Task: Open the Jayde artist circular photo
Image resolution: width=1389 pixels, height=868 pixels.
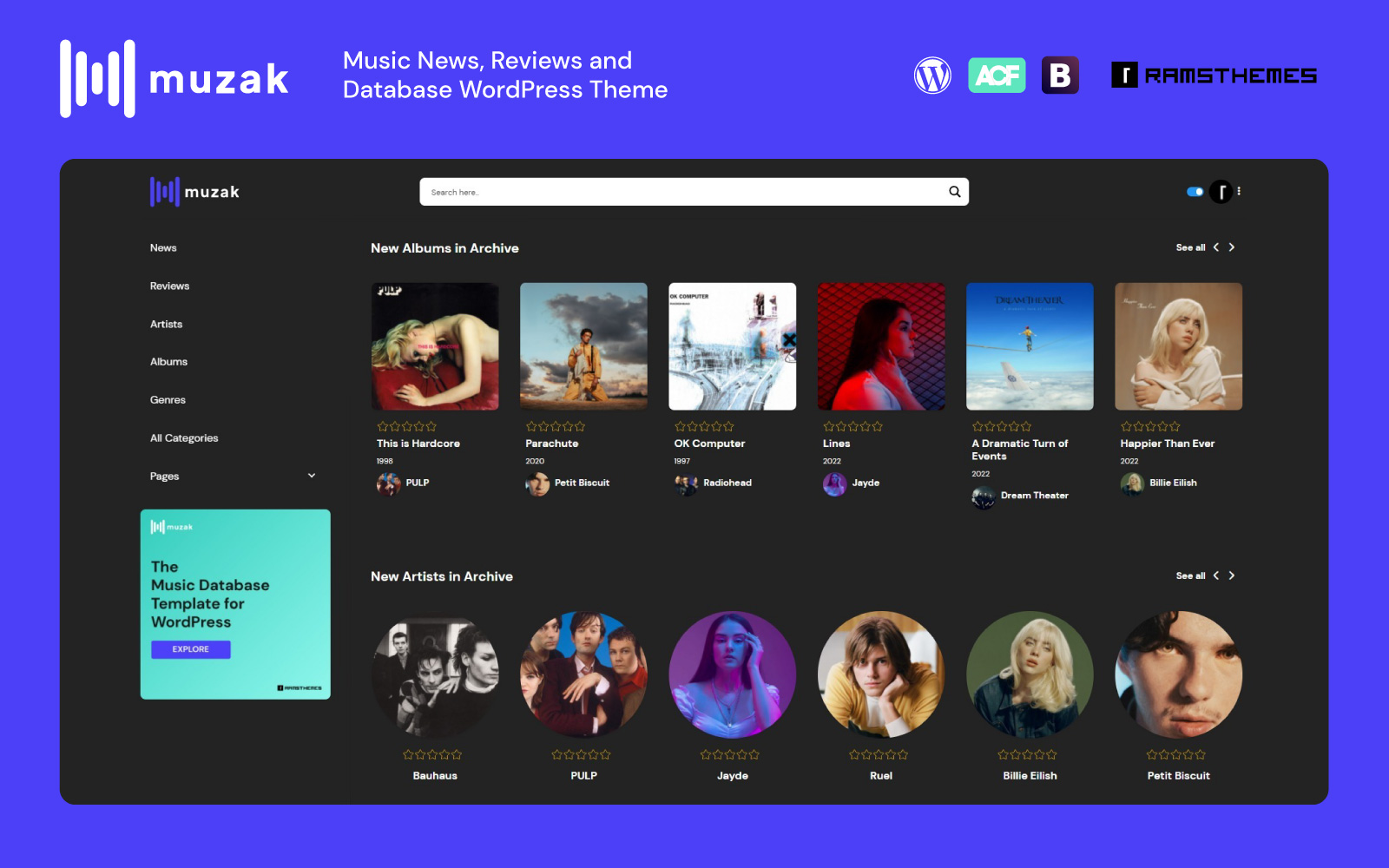Action: (733, 674)
